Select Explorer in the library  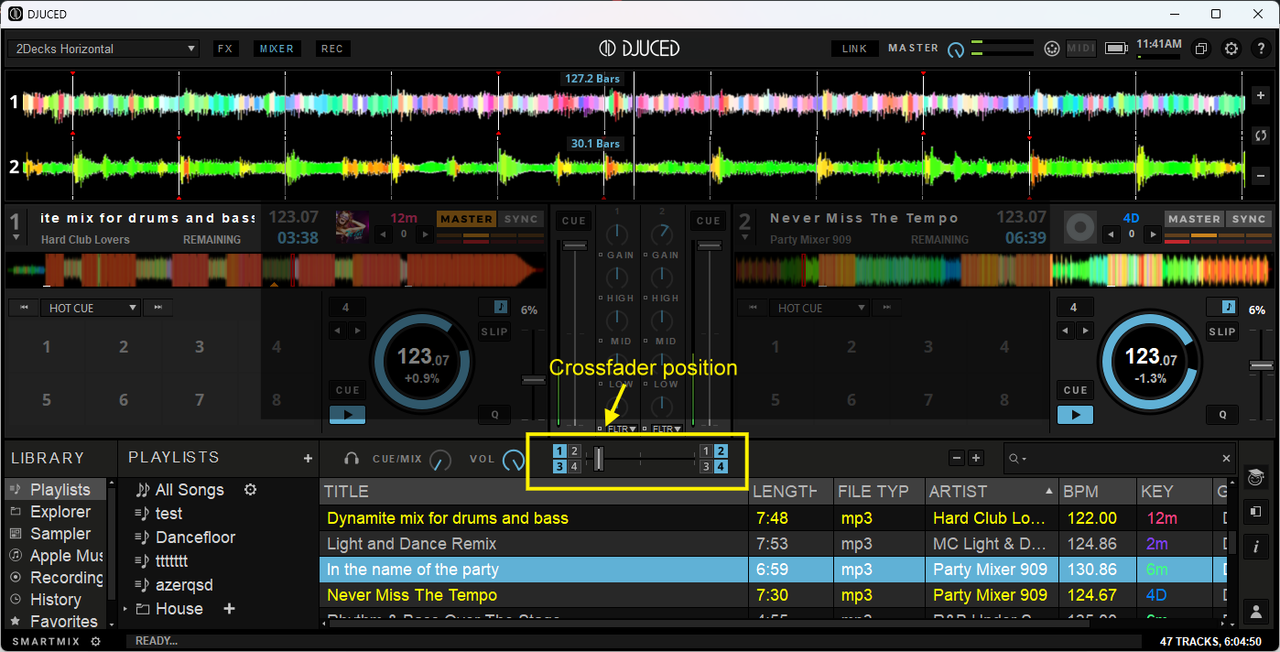point(60,511)
